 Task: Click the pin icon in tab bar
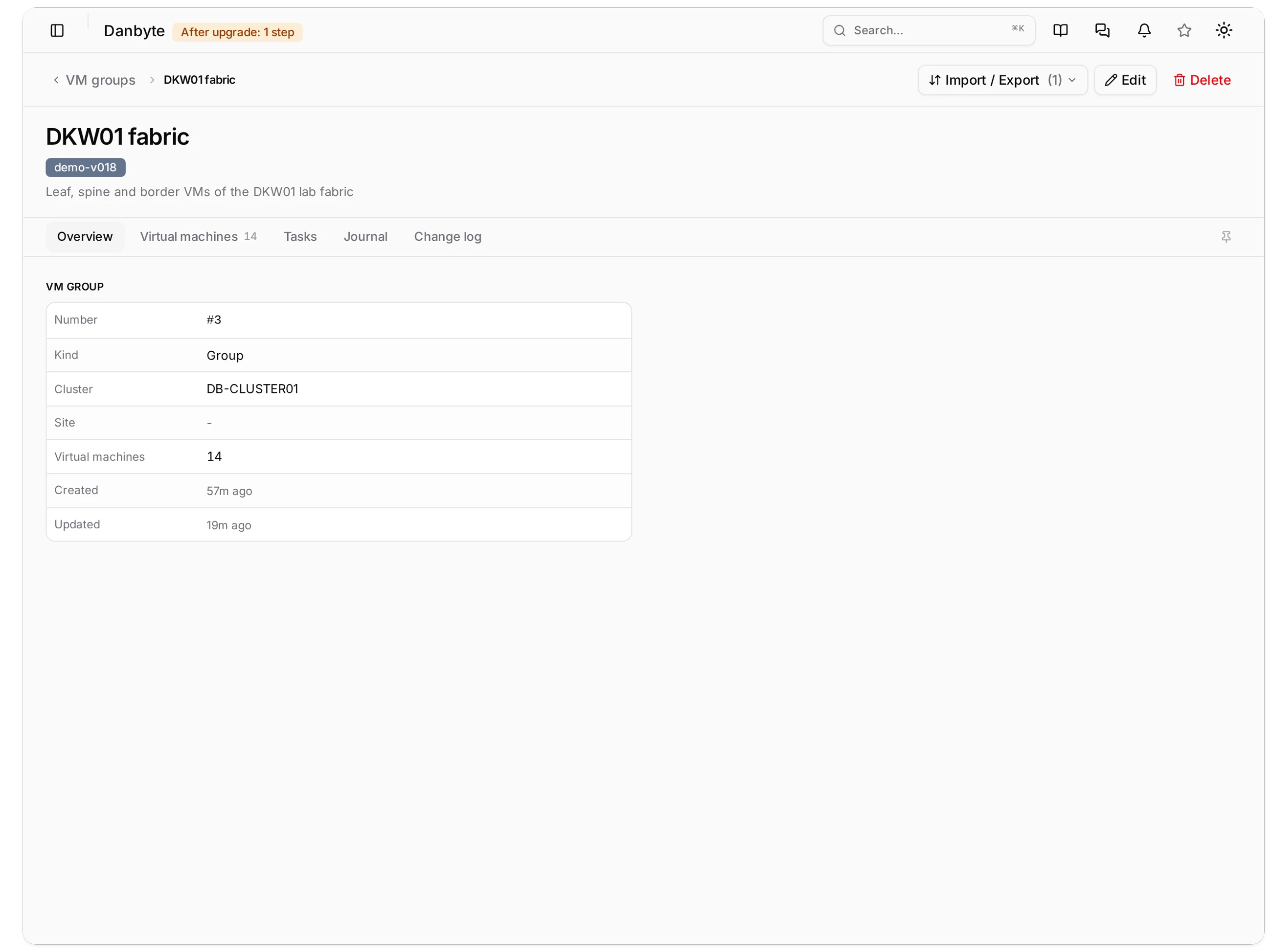point(1226,237)
